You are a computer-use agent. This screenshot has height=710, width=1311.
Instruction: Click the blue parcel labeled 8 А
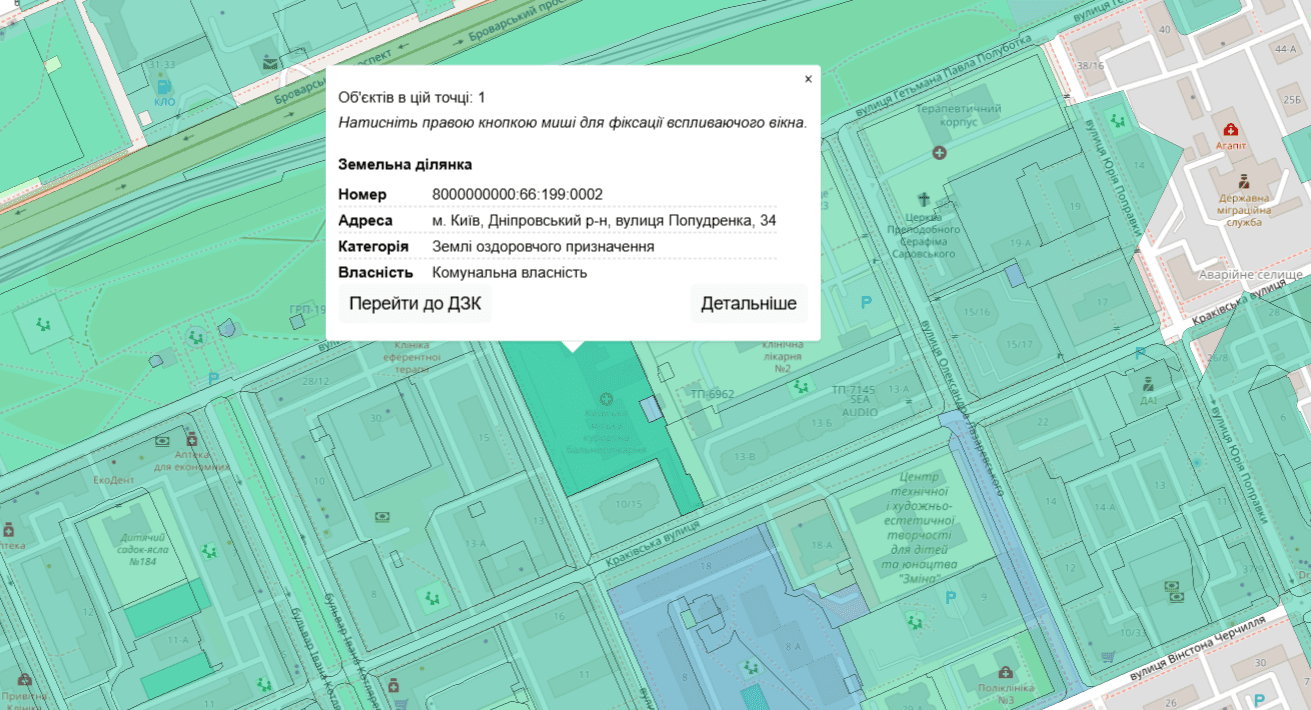tap(793, 647)
